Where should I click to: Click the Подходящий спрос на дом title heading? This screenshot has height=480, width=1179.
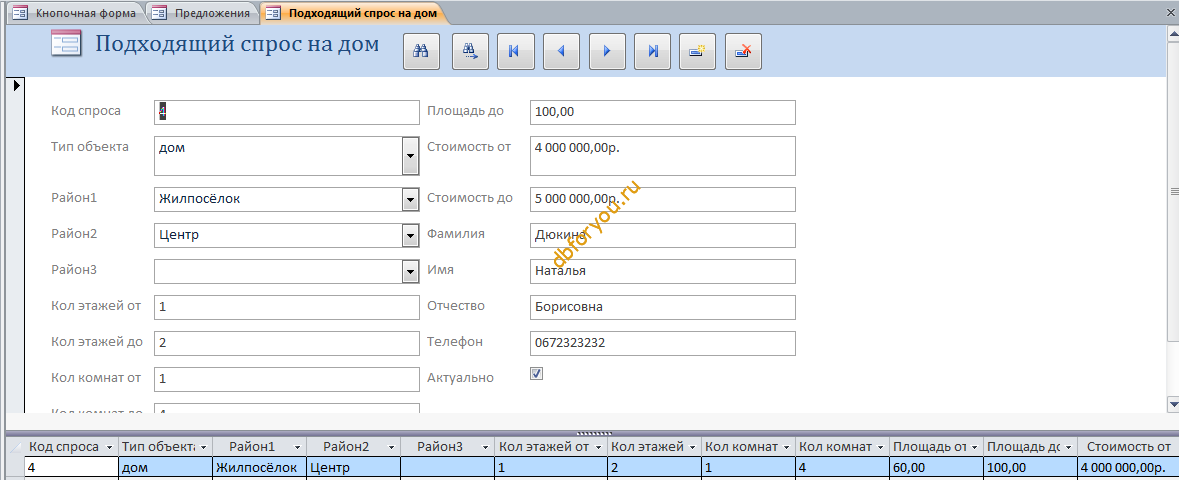237,44
